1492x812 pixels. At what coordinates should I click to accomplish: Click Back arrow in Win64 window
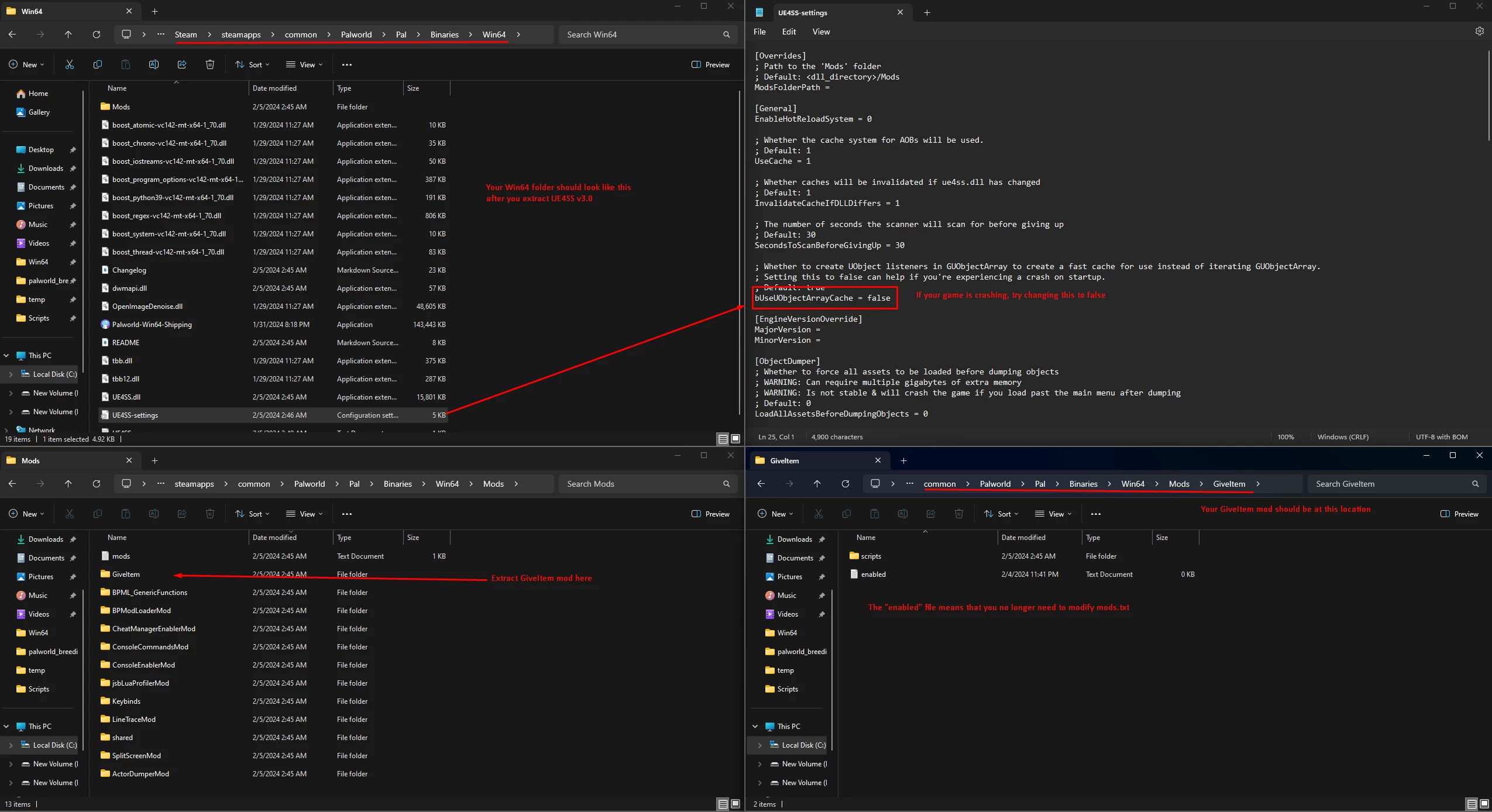point(12,35)
